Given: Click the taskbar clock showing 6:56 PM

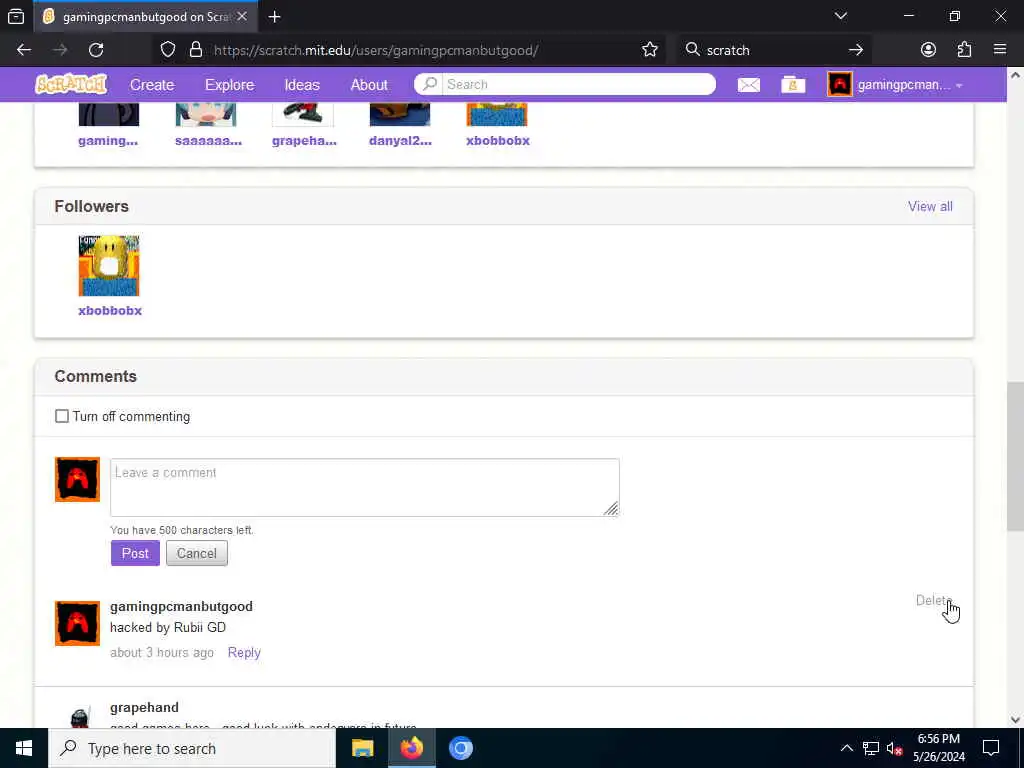Looking at the screenshot, I should (x=938, y=748).
